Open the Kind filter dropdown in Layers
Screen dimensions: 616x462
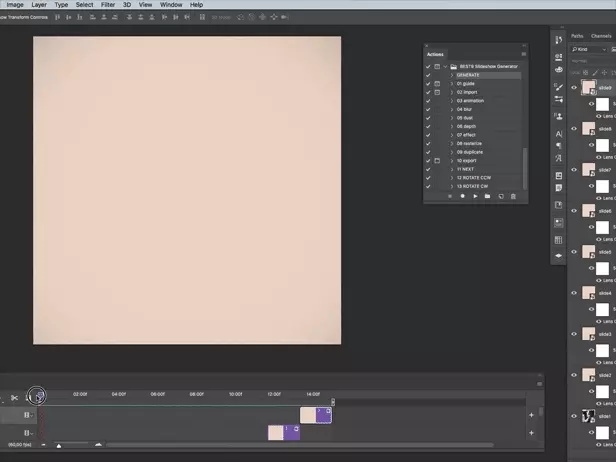[588, 49]
